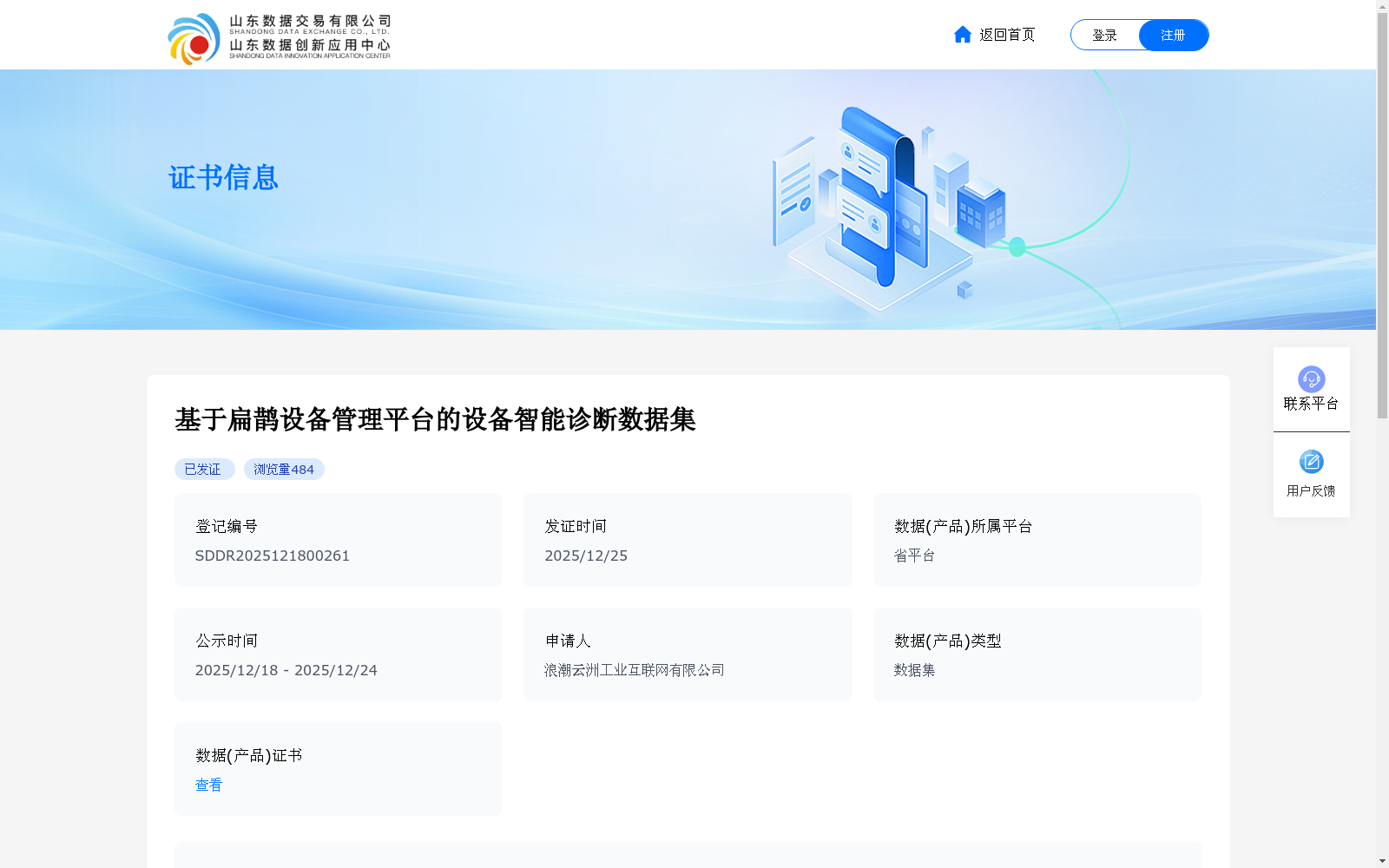
Task: Click the 联系平台 headset icon
Action: (1311, 378)
